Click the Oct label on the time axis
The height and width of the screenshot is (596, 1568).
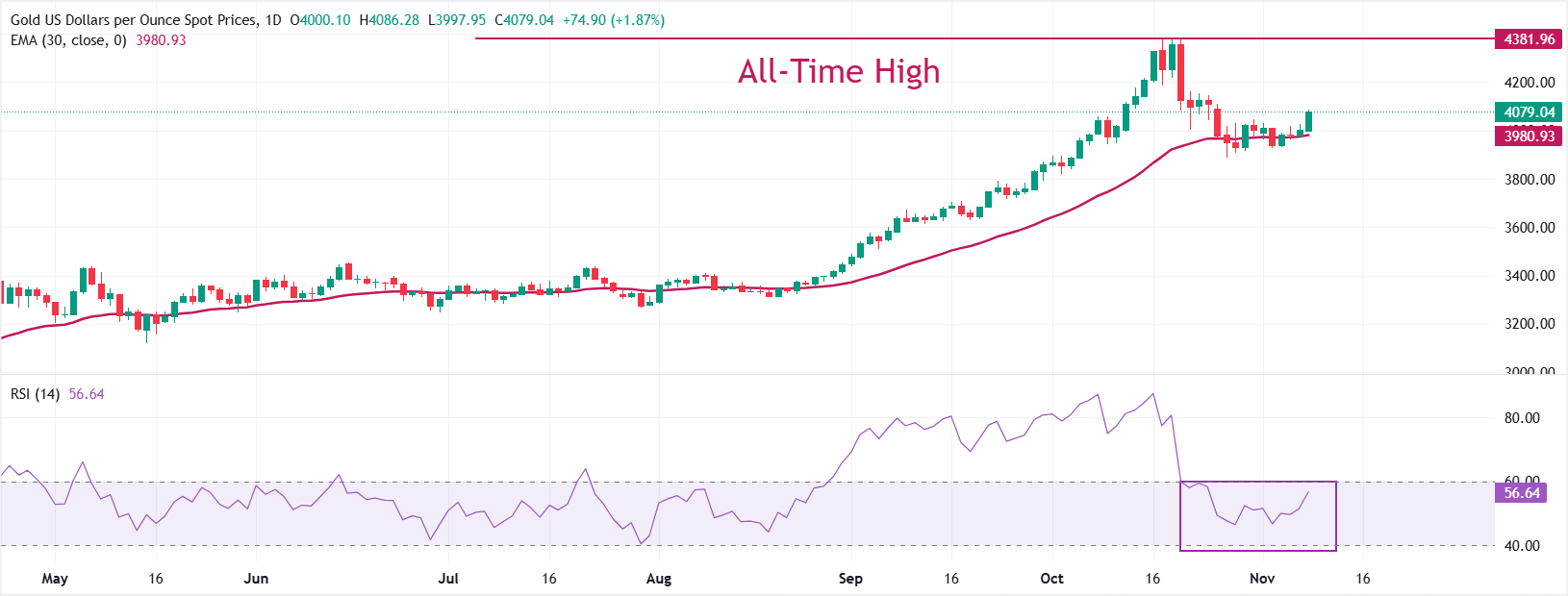(x=1052, y=579)
